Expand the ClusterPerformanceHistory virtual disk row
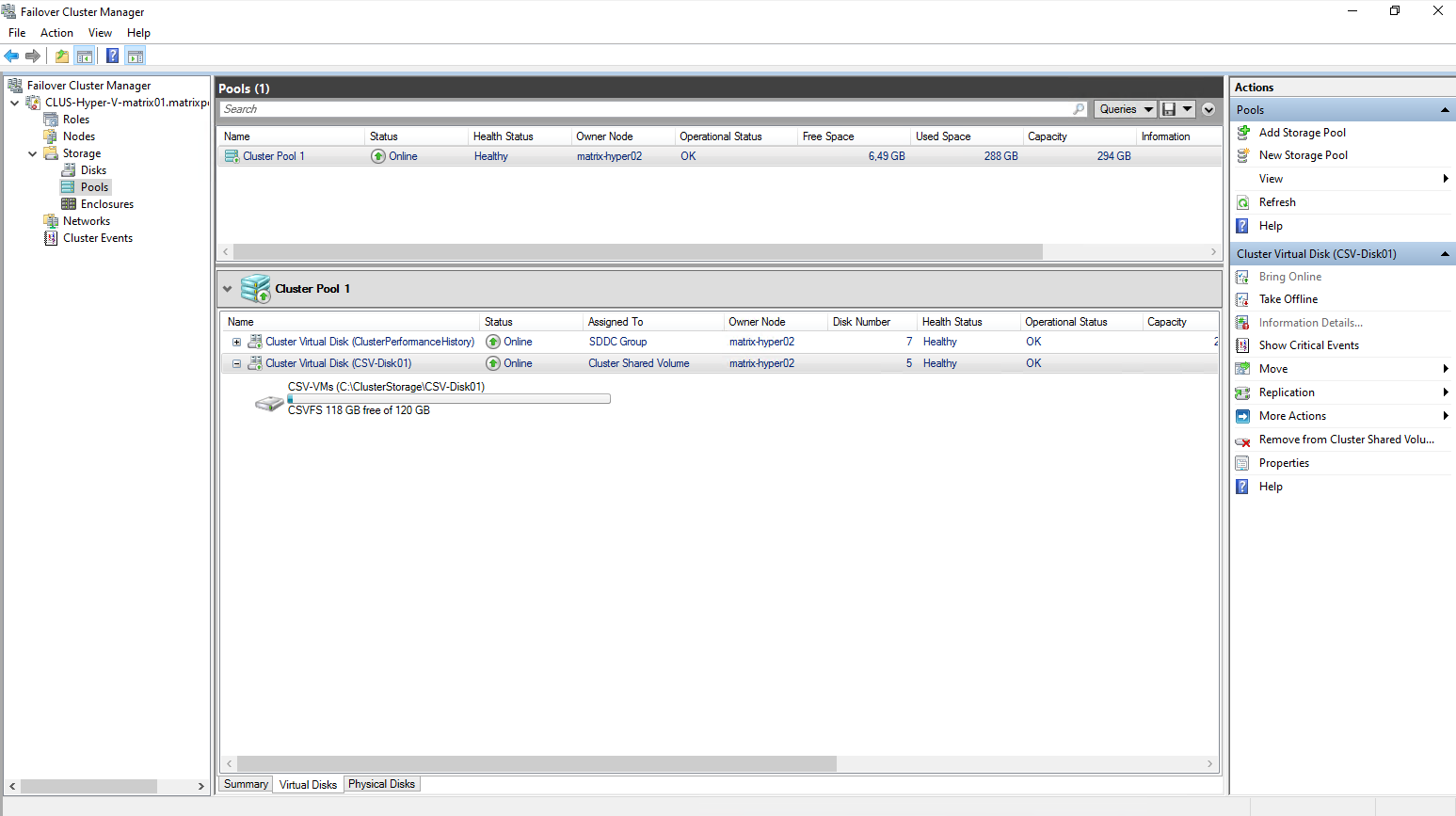Image resolution: width=1456 pixels, height=816 pixels. point(236,343)
